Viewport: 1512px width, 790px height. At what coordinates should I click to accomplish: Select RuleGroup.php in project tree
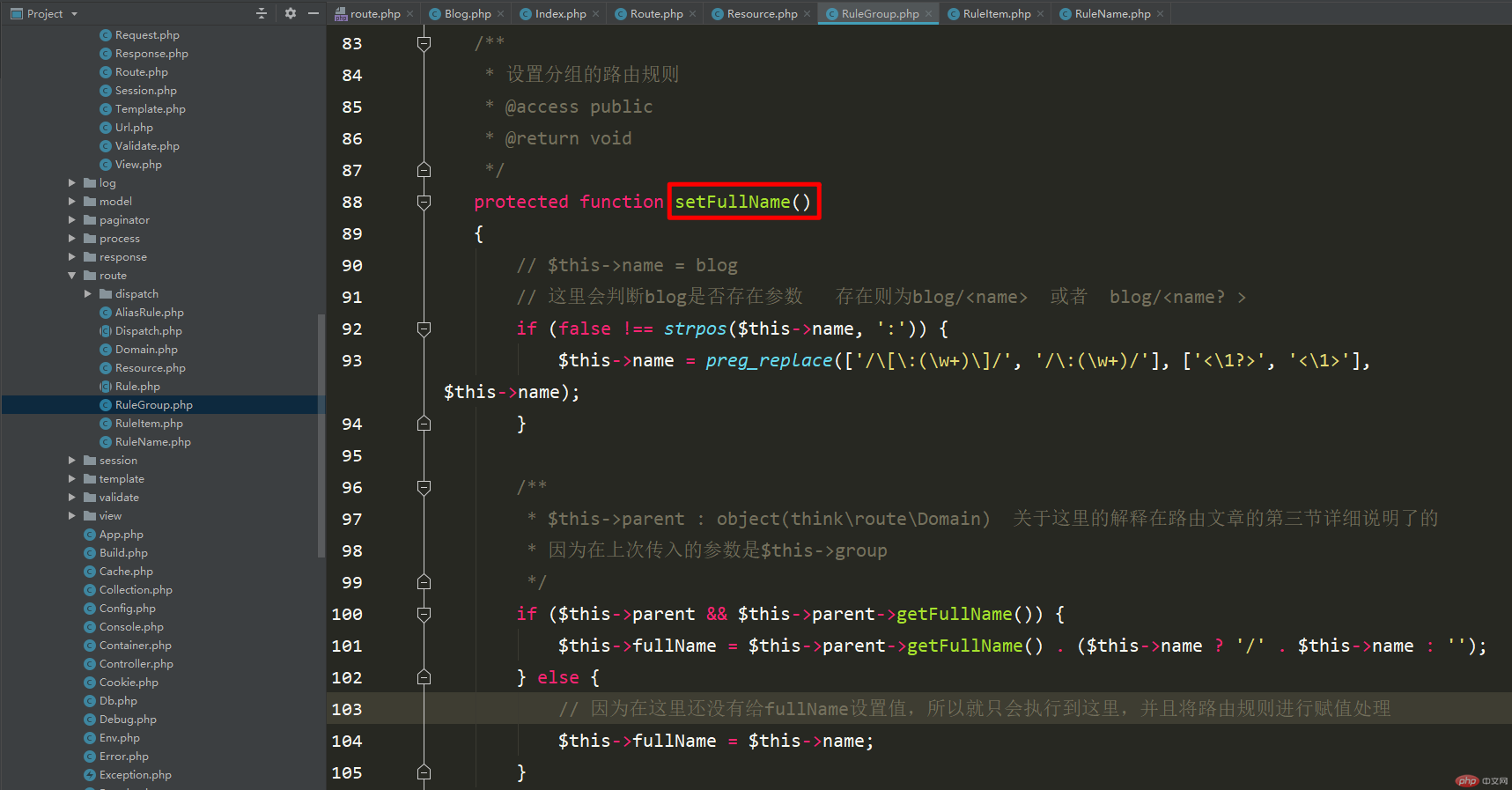[153, 404]
